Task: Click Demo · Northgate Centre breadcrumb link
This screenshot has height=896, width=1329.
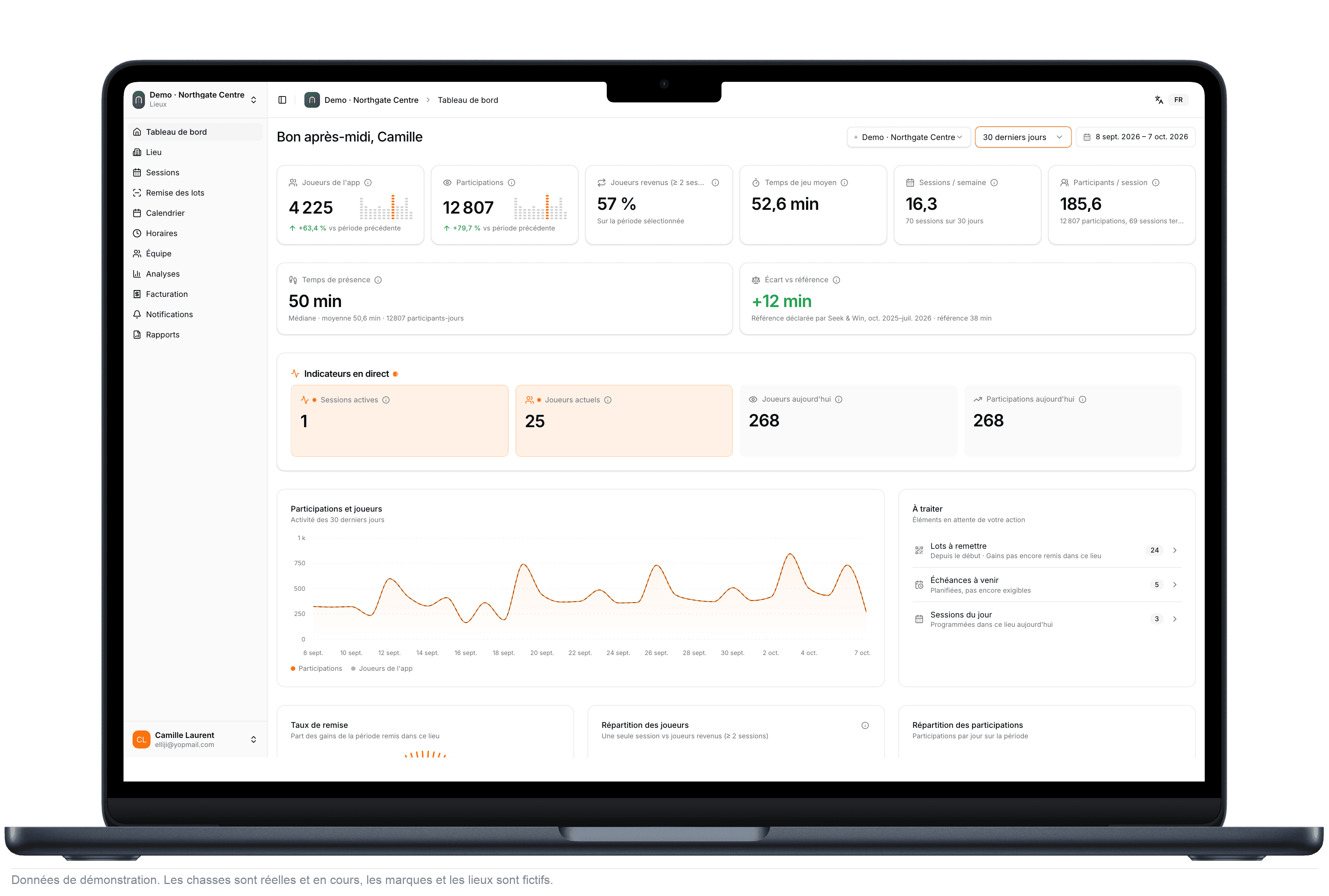Action: 371,100
